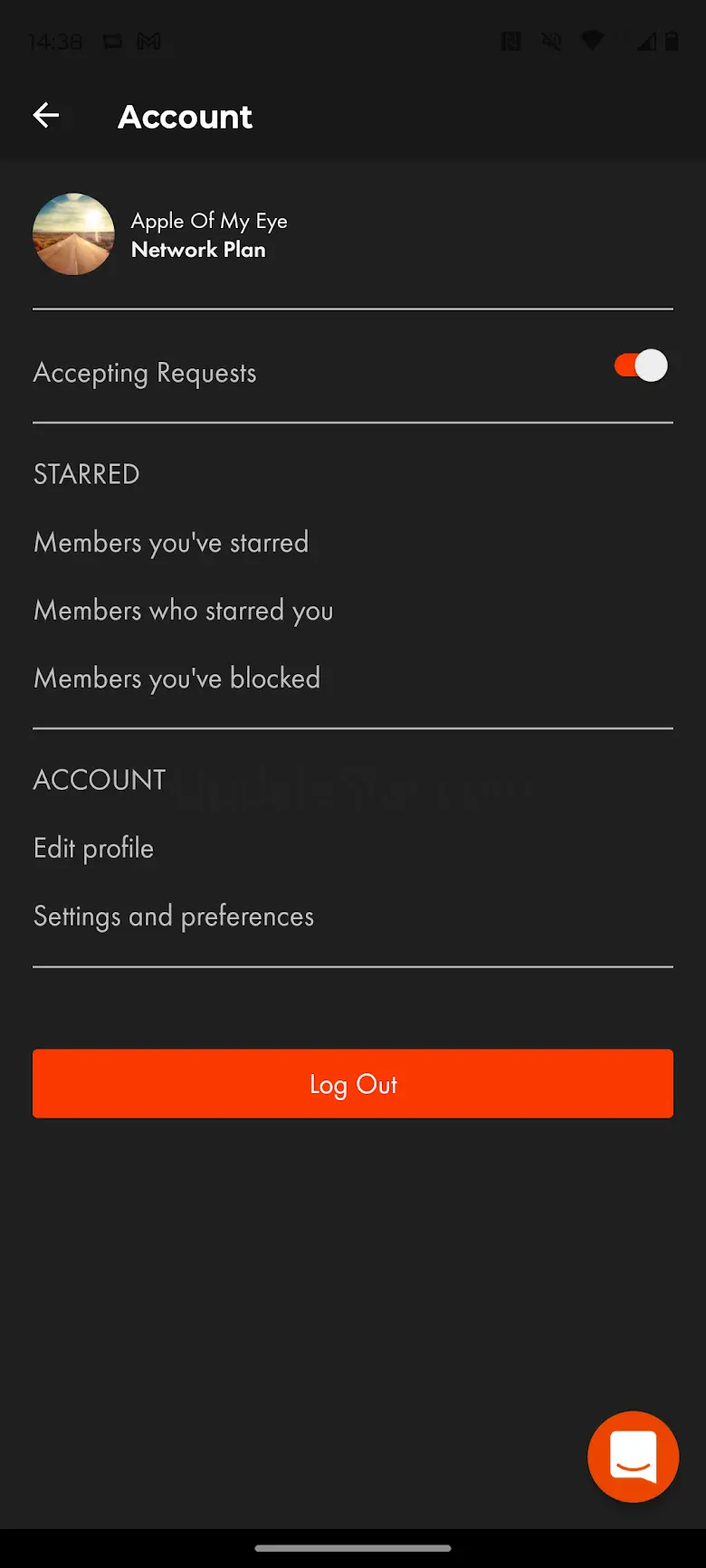Screen dimensions: 706x1568
Task: Tap the muted sound status icon
Action: click(x=551, y=42)
